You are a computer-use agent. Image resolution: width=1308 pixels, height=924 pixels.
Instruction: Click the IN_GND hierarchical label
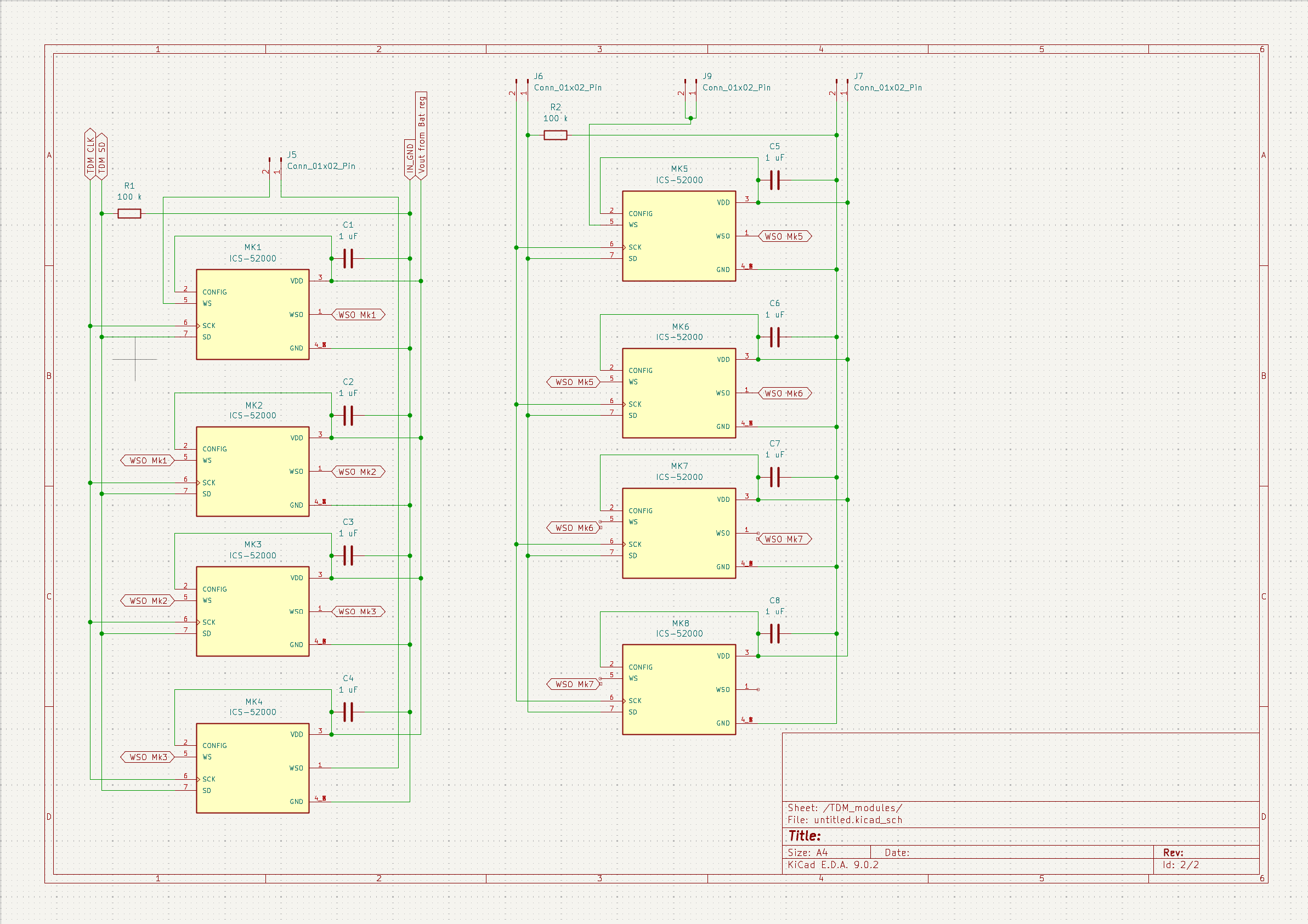click(410, 160)
